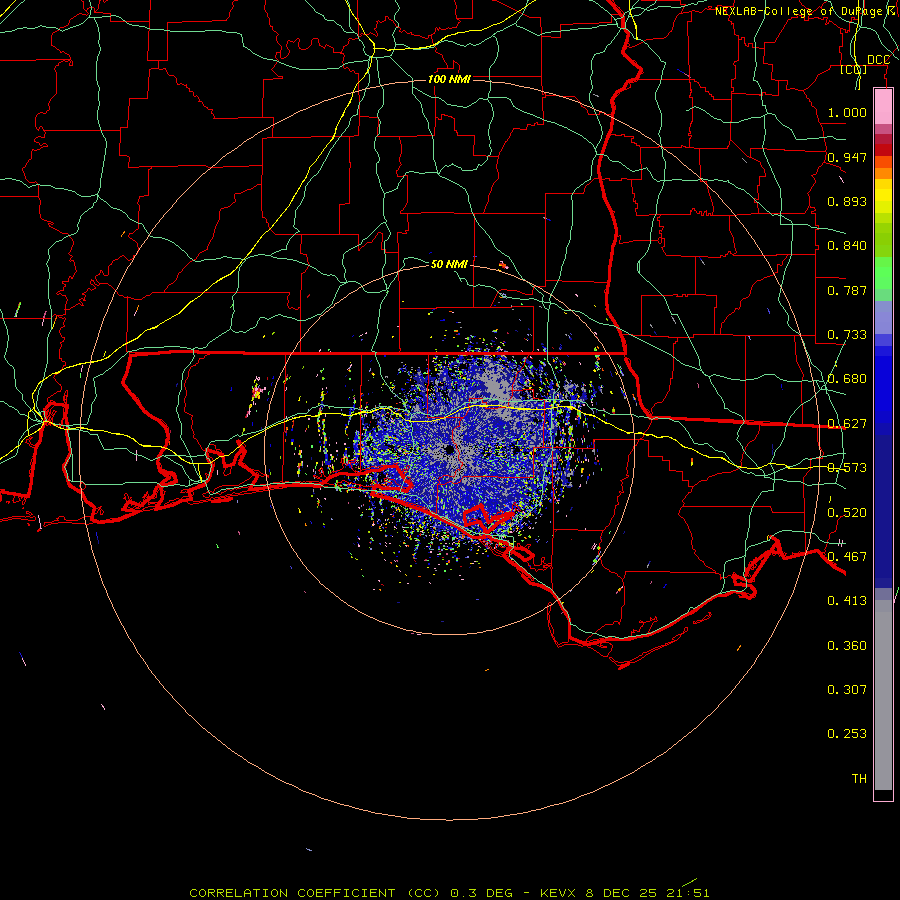Click the 0.893 value on color scale
Image resolution: width=900 pixels, height=900 pixels.
[x=847, y=201]
